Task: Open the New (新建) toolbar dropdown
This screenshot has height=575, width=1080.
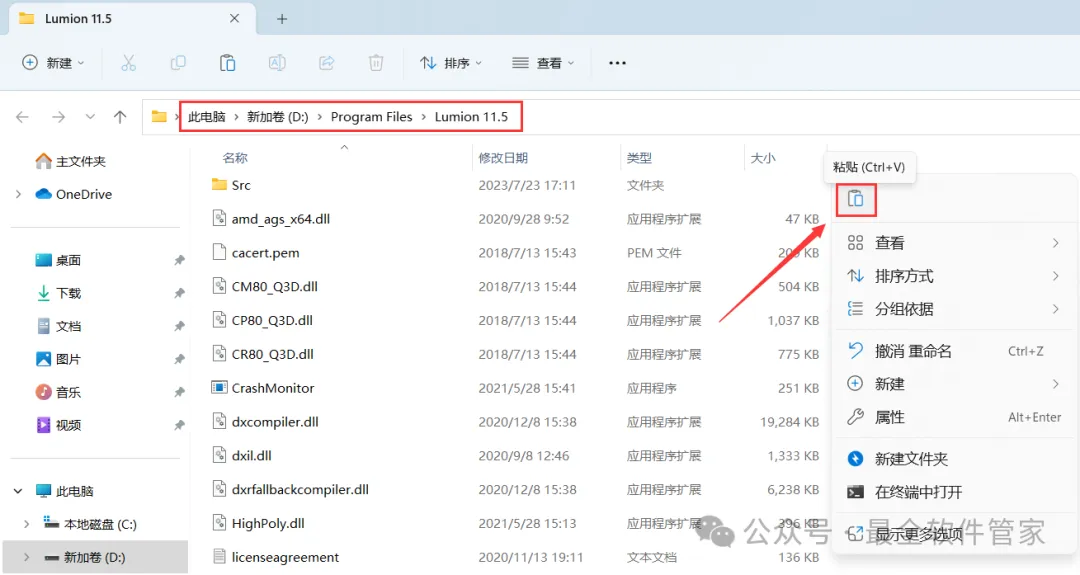Action: [53, 63]
